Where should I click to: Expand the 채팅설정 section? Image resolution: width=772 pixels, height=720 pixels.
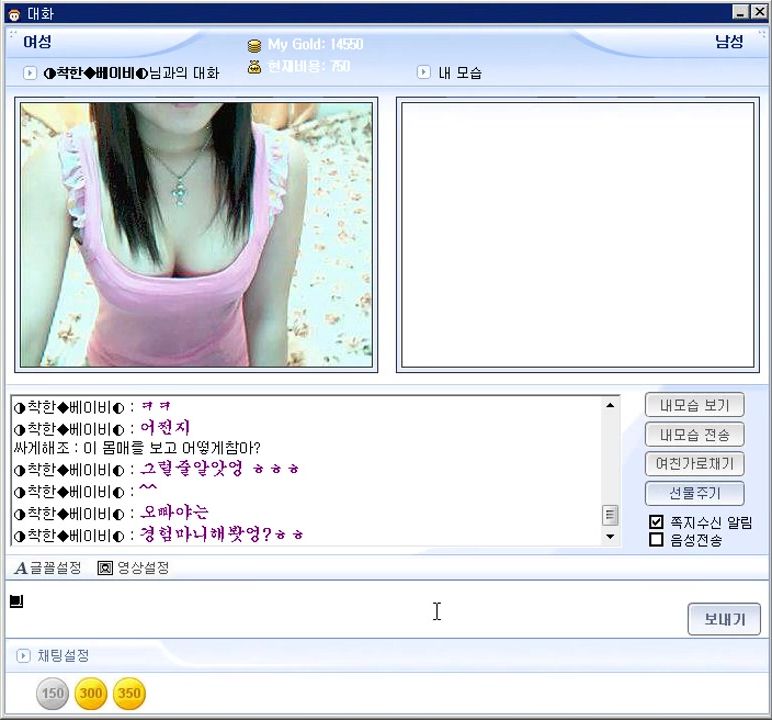(23, 656)
